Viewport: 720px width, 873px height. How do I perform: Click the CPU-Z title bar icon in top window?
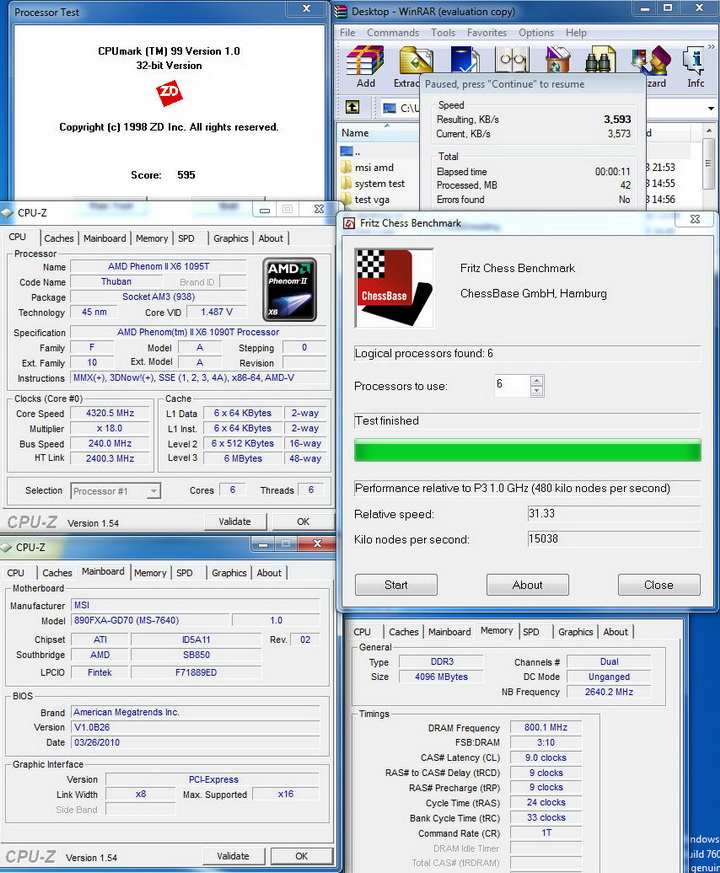click(x=7, y=213)
